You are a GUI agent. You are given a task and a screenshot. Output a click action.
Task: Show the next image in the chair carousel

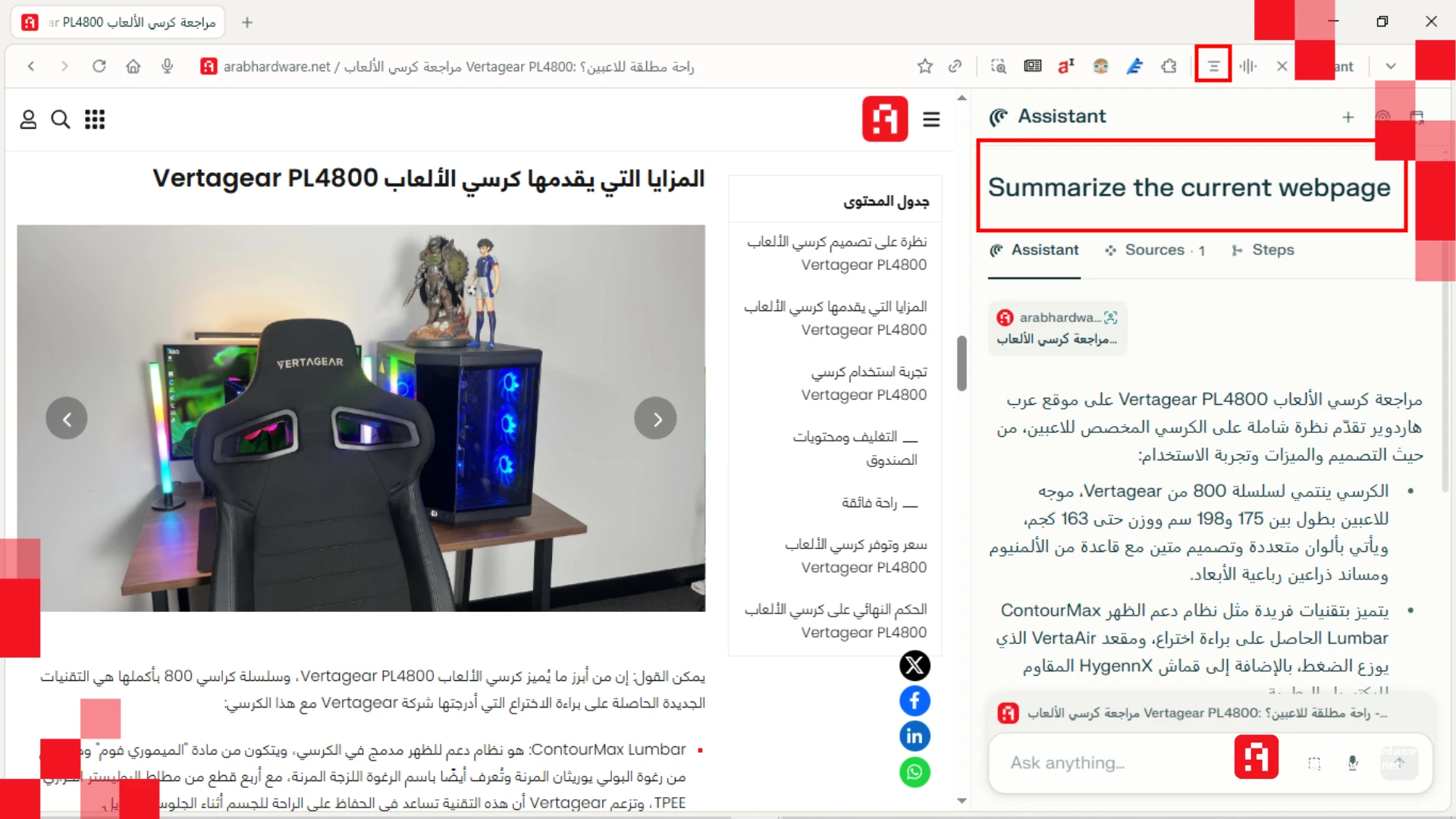click(655, 419)
